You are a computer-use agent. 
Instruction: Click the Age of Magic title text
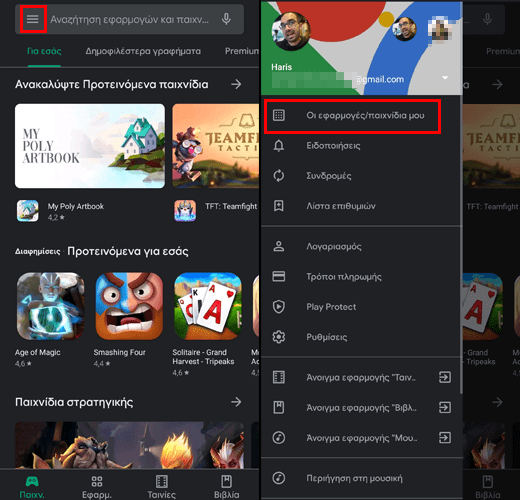[38, 352]
